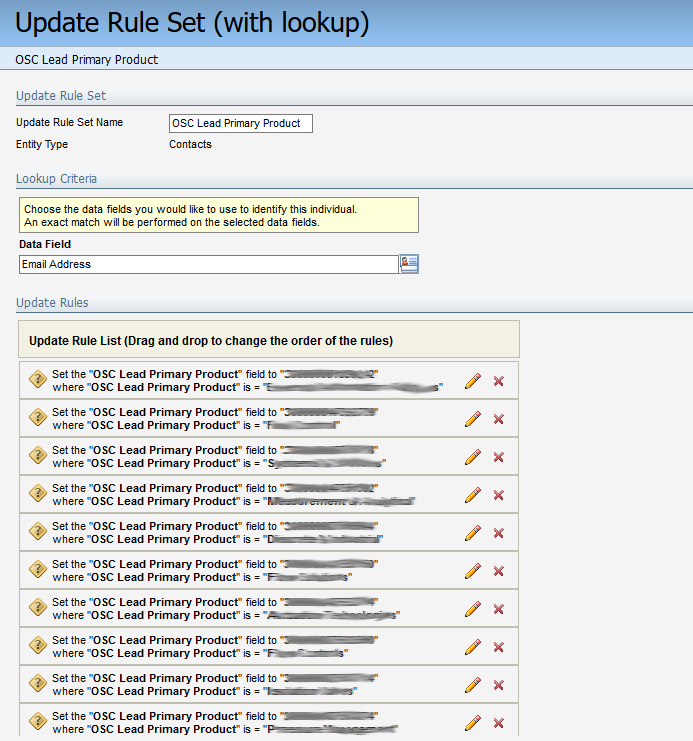Click the OSC Lead Primary Product subtitle bar

346,59
